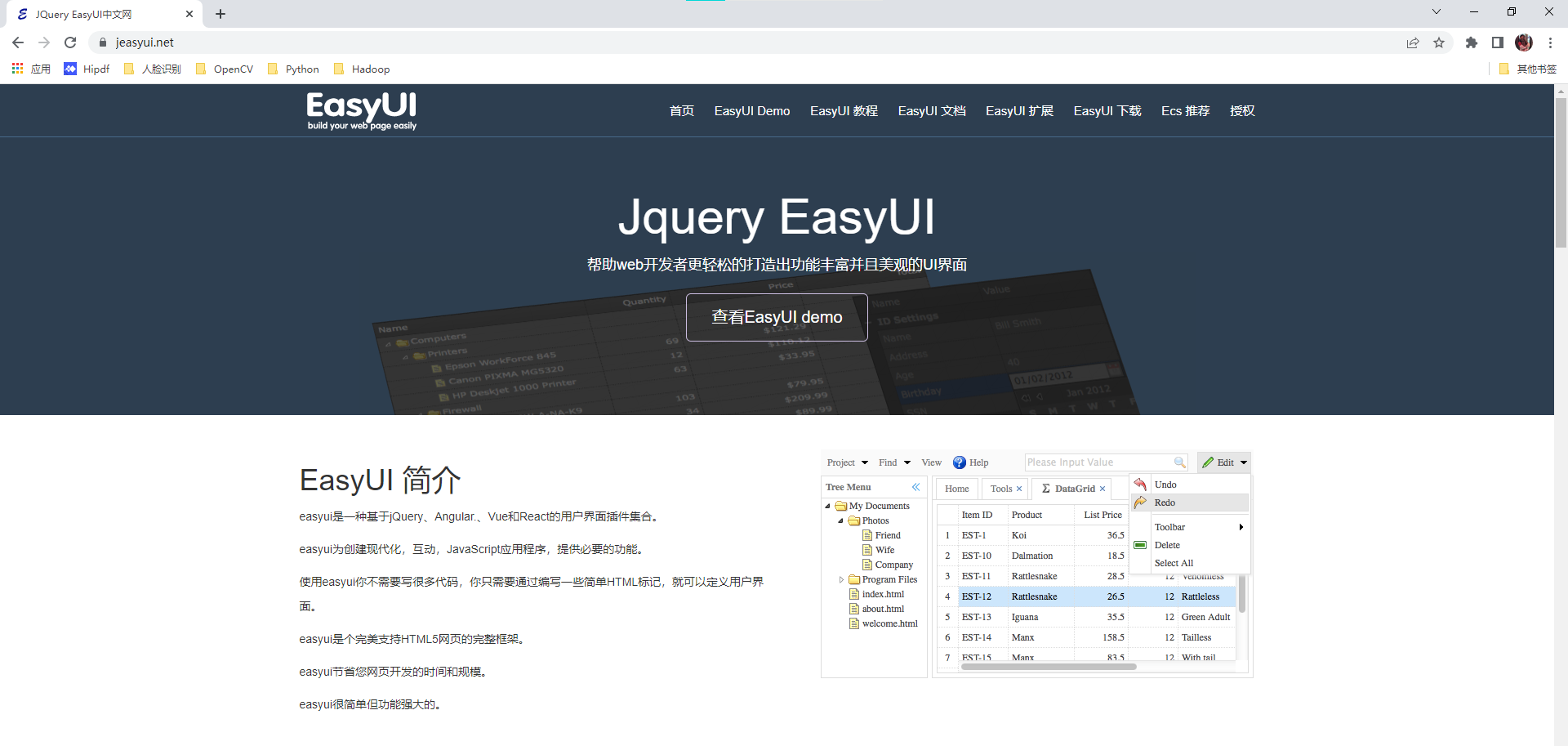Image resolution: width=1568 pixels, height=746 pixels.
Task: Click the browser forward arrow
Action: [x=44, y=42]
